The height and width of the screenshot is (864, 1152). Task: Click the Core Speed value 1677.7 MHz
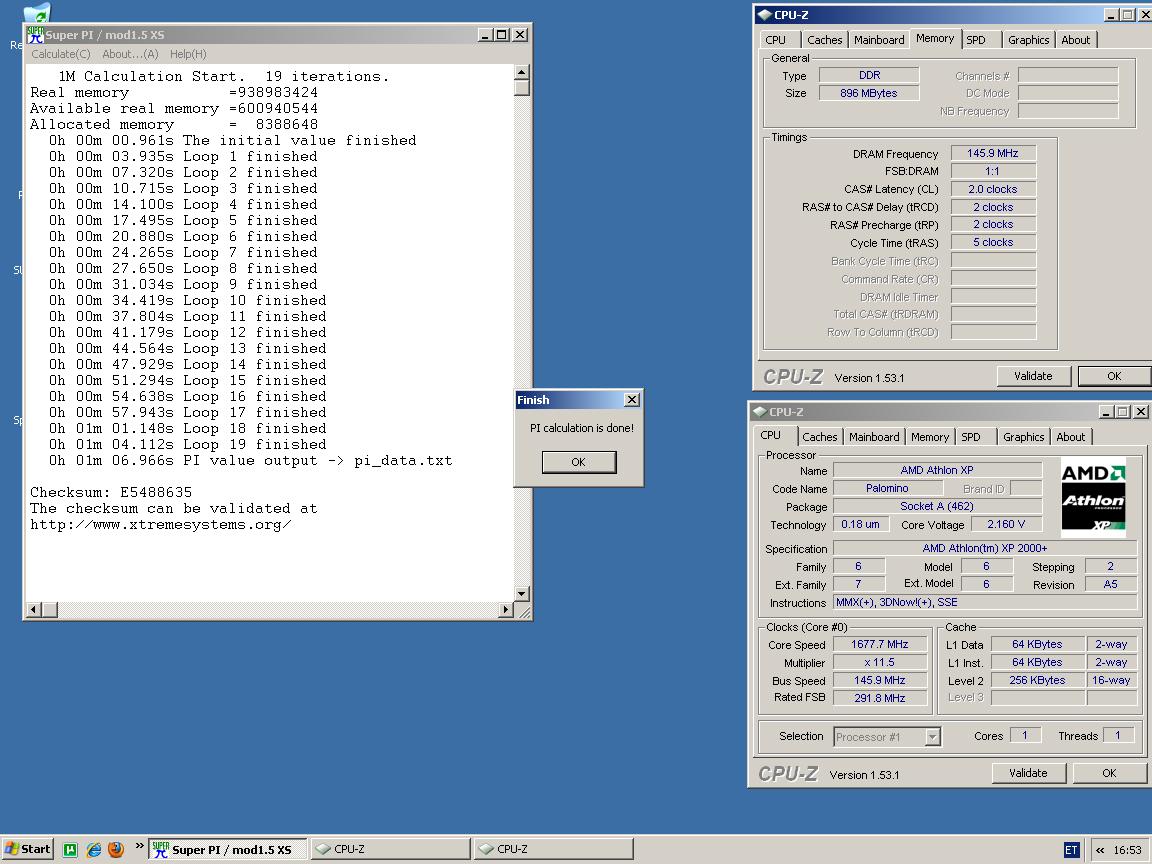pyautogui.click(x=879, y=644)
